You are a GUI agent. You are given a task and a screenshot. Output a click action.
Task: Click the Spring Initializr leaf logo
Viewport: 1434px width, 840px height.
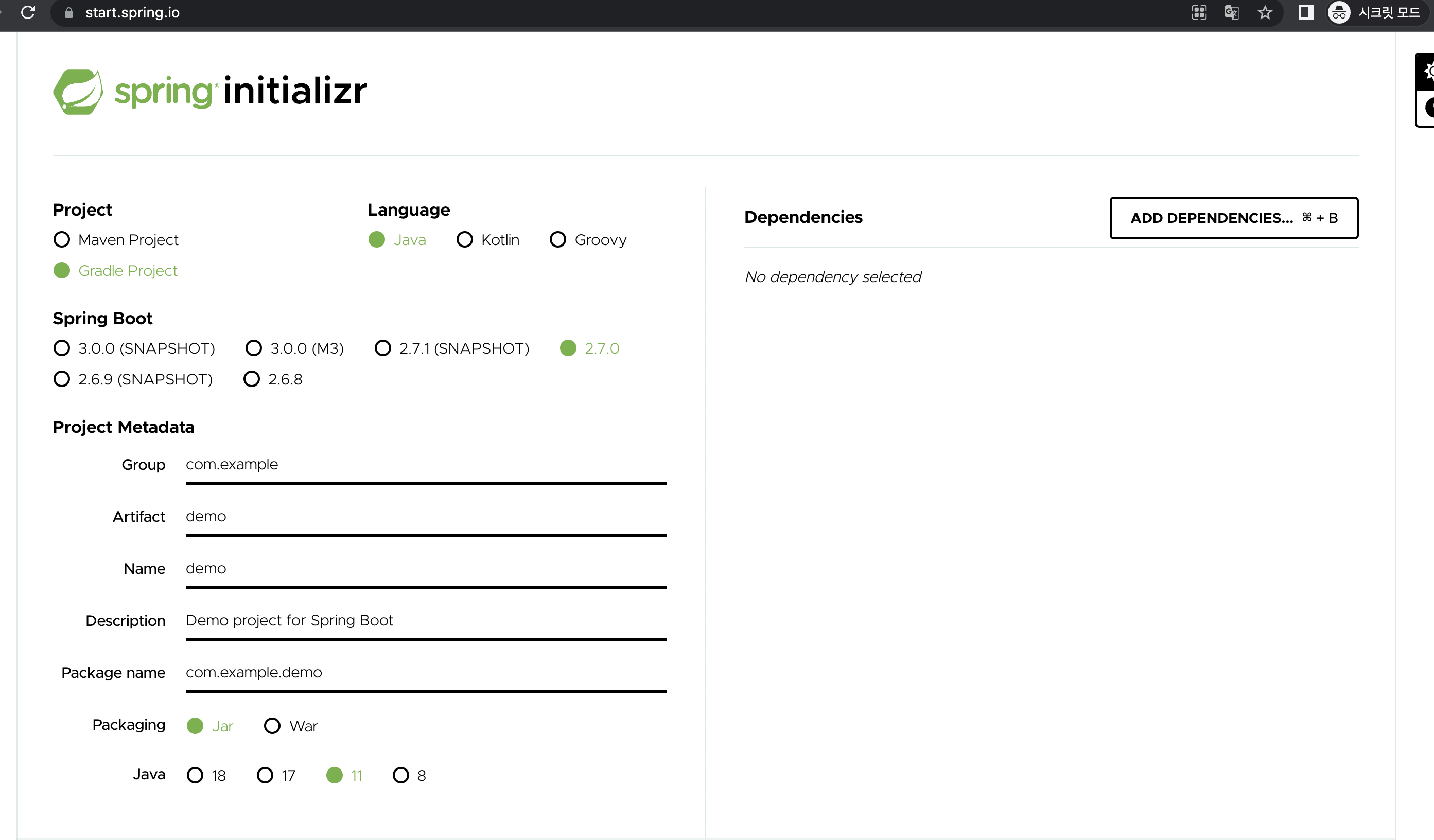(x=78, y=92)
